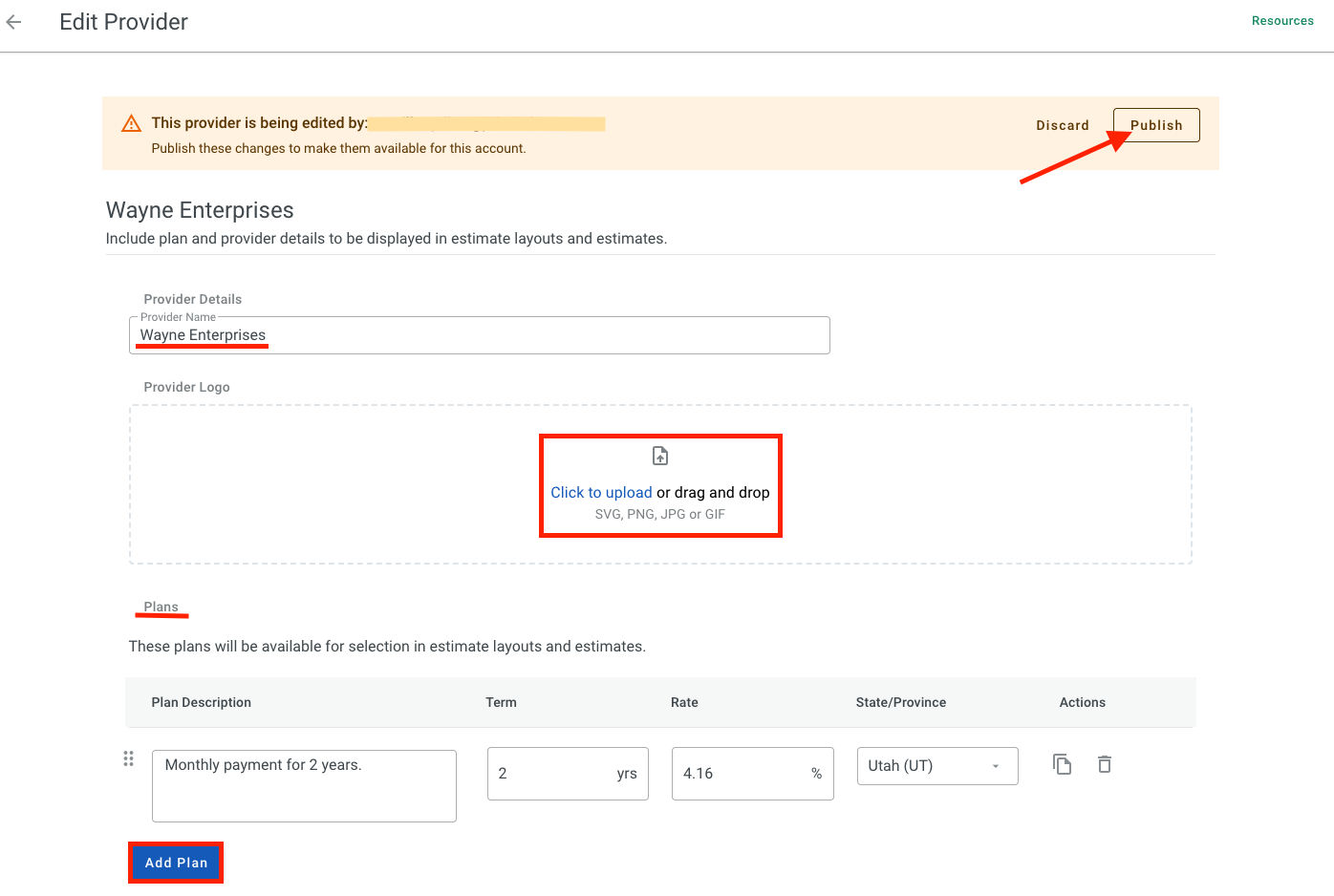The height and width of the screenshot is (896, 1334).
Task: Click the warning triangle icon in banner
Action: (131, 124)
